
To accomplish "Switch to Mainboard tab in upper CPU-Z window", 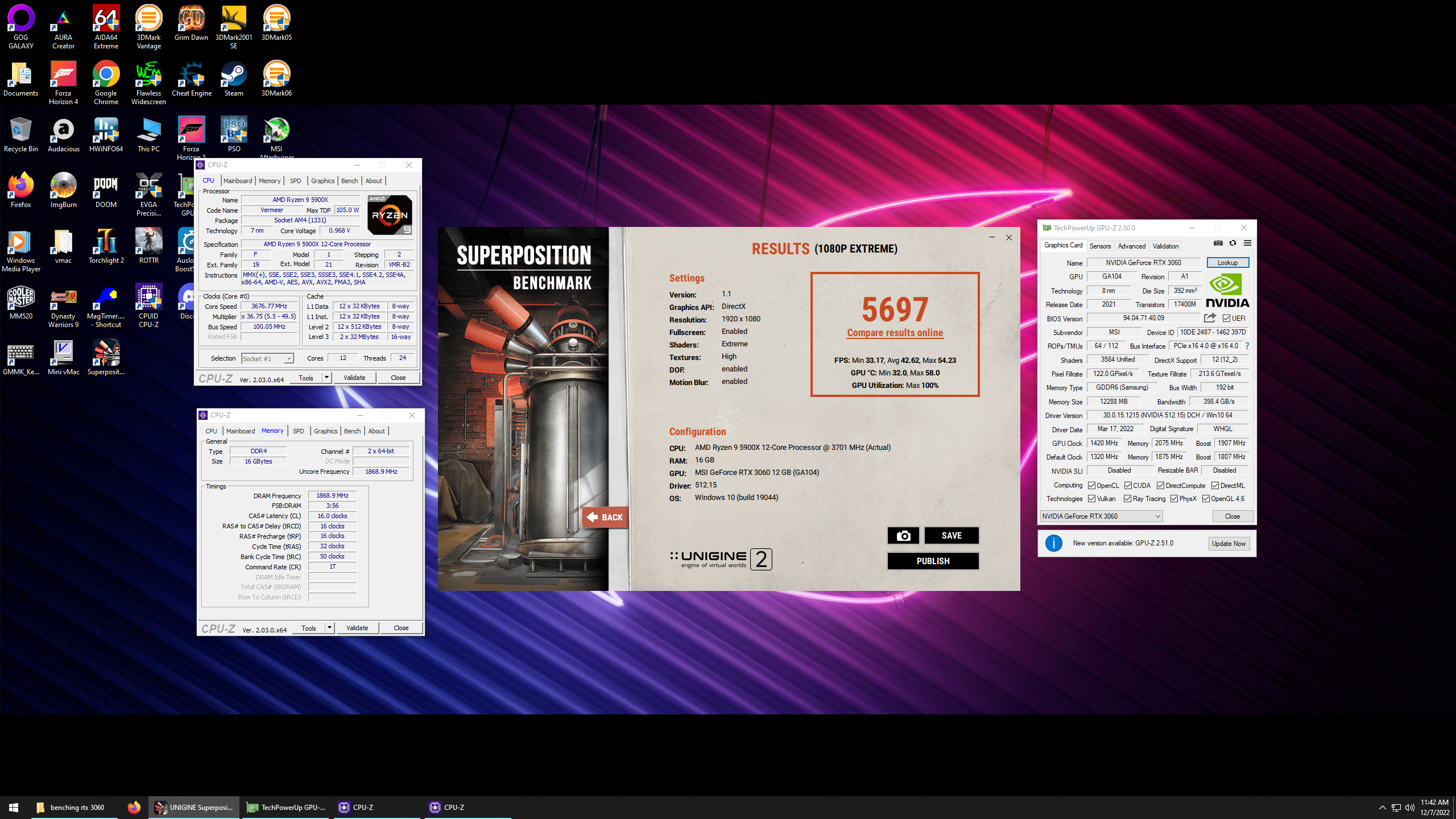I will pos(238,181).
